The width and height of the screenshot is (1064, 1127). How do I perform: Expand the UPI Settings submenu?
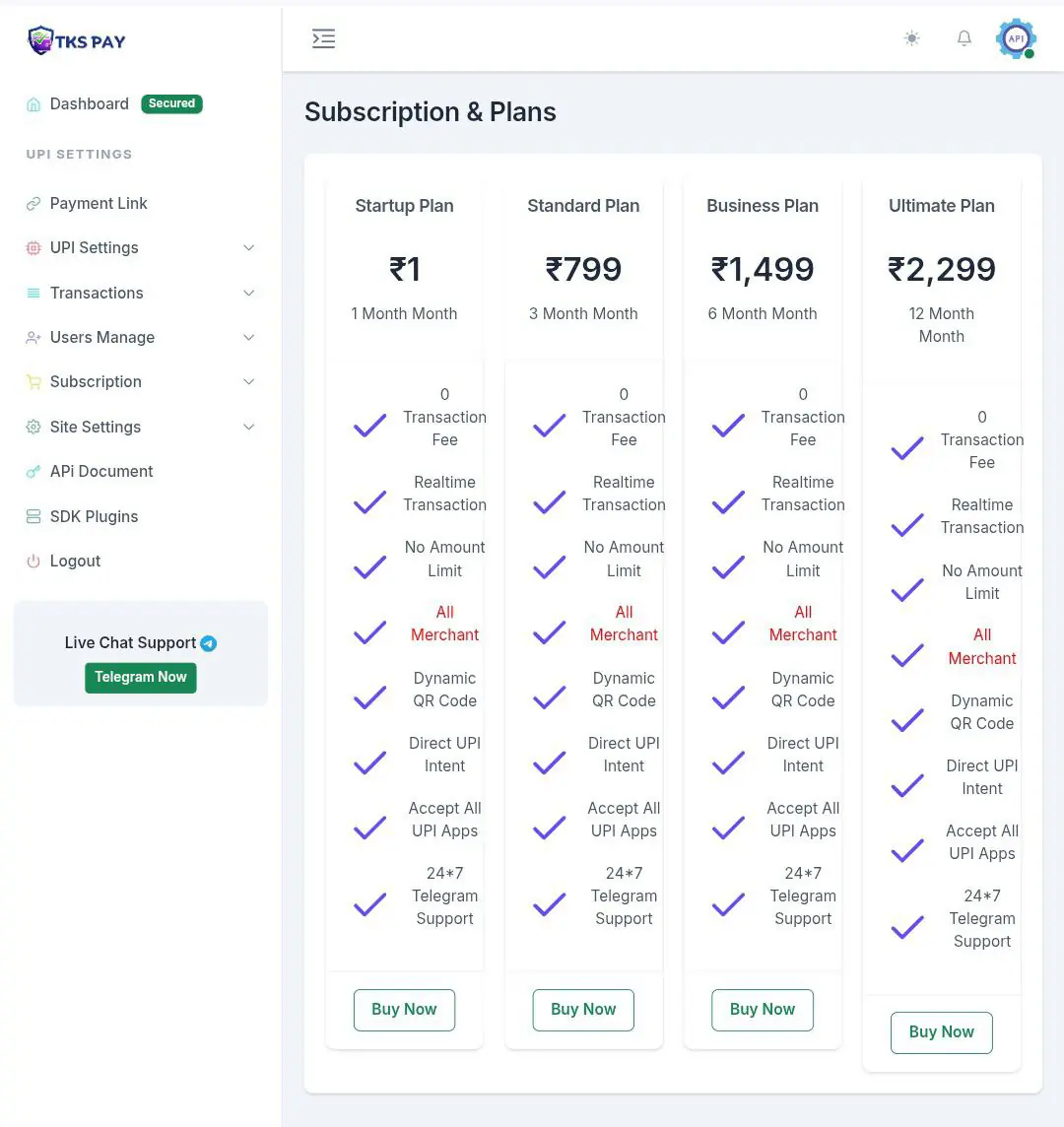pos(248,248)
